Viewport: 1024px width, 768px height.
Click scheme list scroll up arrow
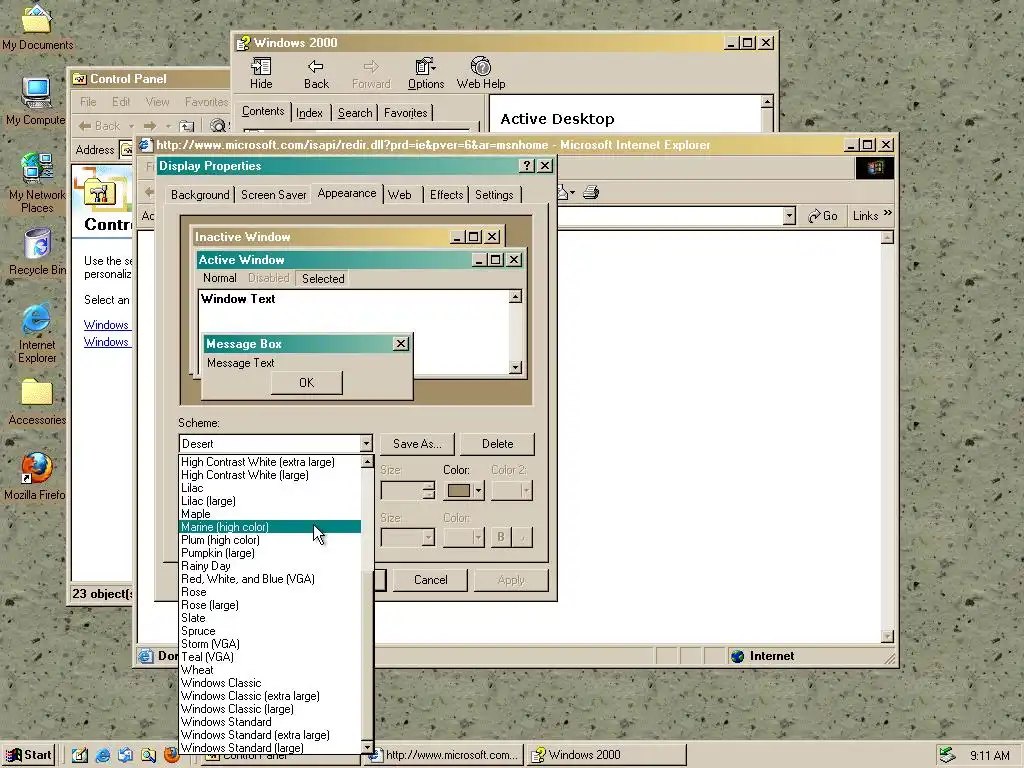point(367,462)
